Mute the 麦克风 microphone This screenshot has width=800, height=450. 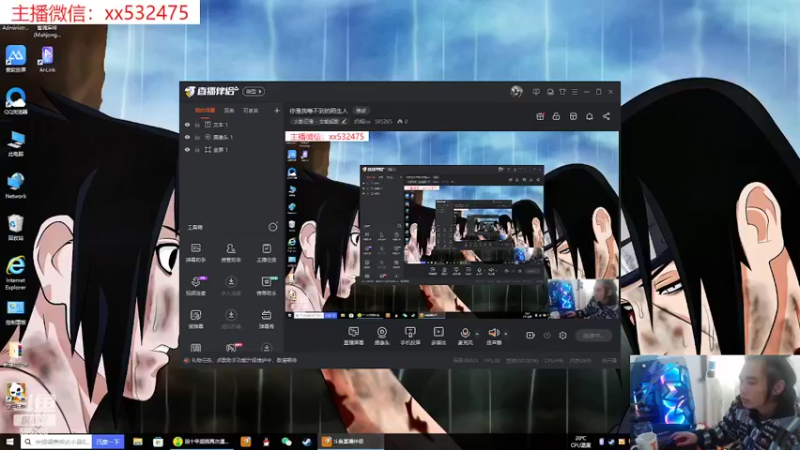tap(465, 336)
